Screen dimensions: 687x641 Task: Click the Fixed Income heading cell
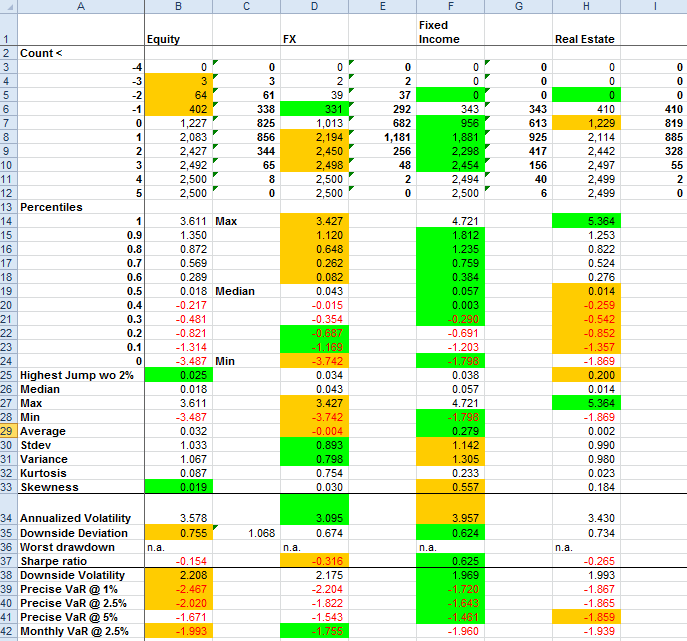pyautogui.click(x=449, y=30)
